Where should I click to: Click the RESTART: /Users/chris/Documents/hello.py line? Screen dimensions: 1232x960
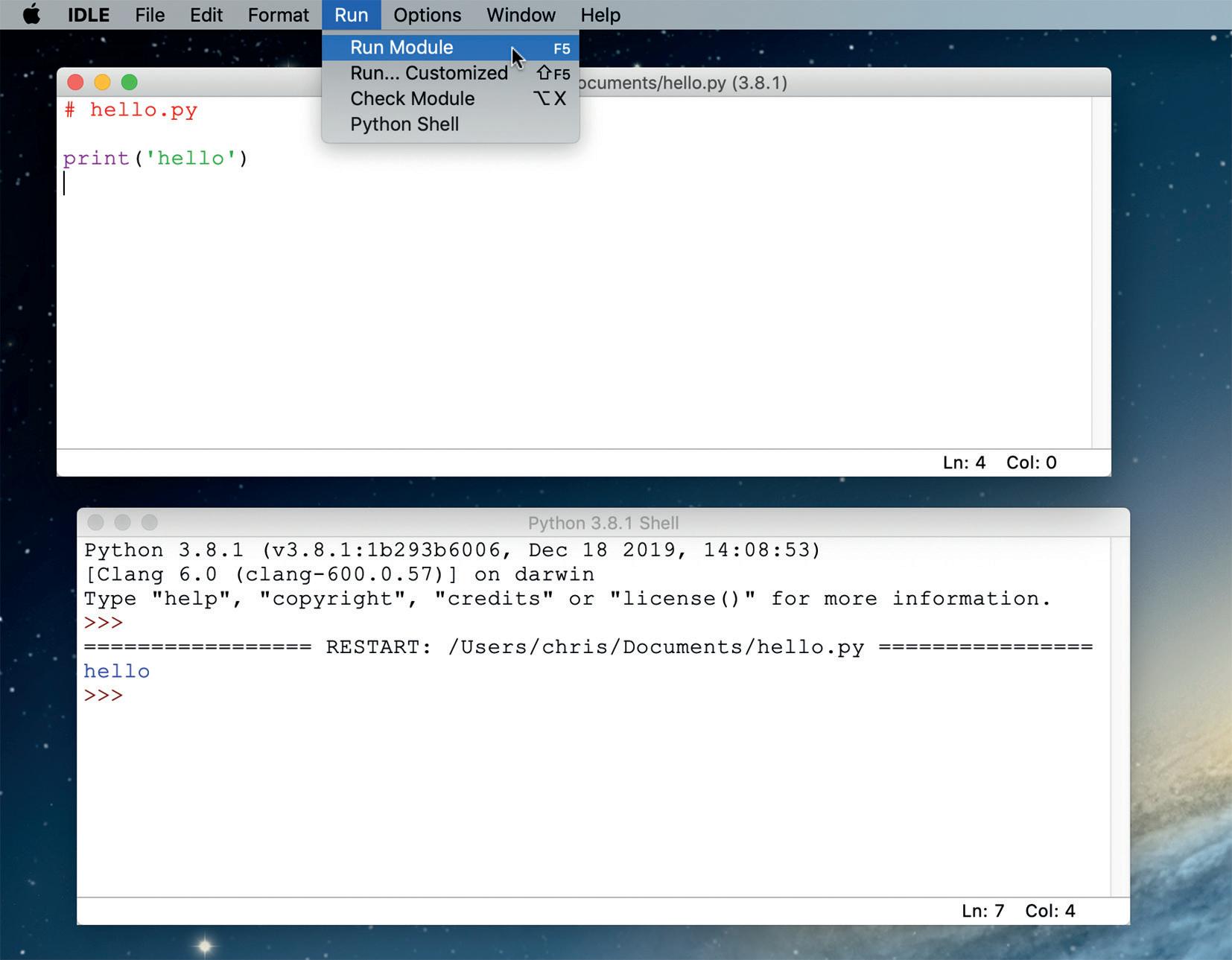(x=588, y=647)
